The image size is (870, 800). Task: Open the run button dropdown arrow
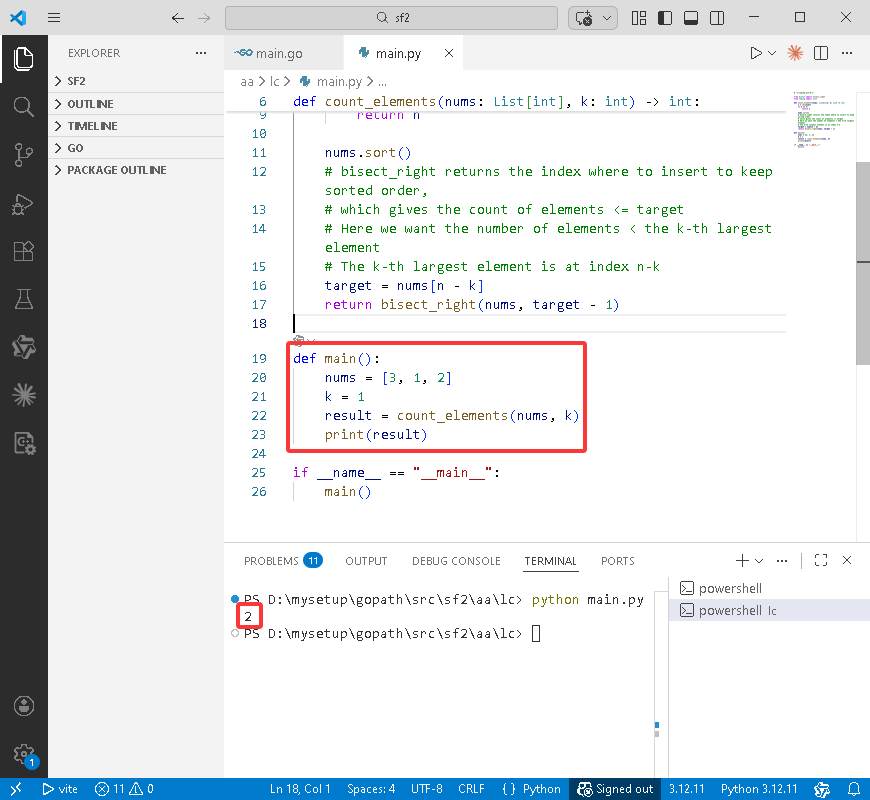[772, 53]
